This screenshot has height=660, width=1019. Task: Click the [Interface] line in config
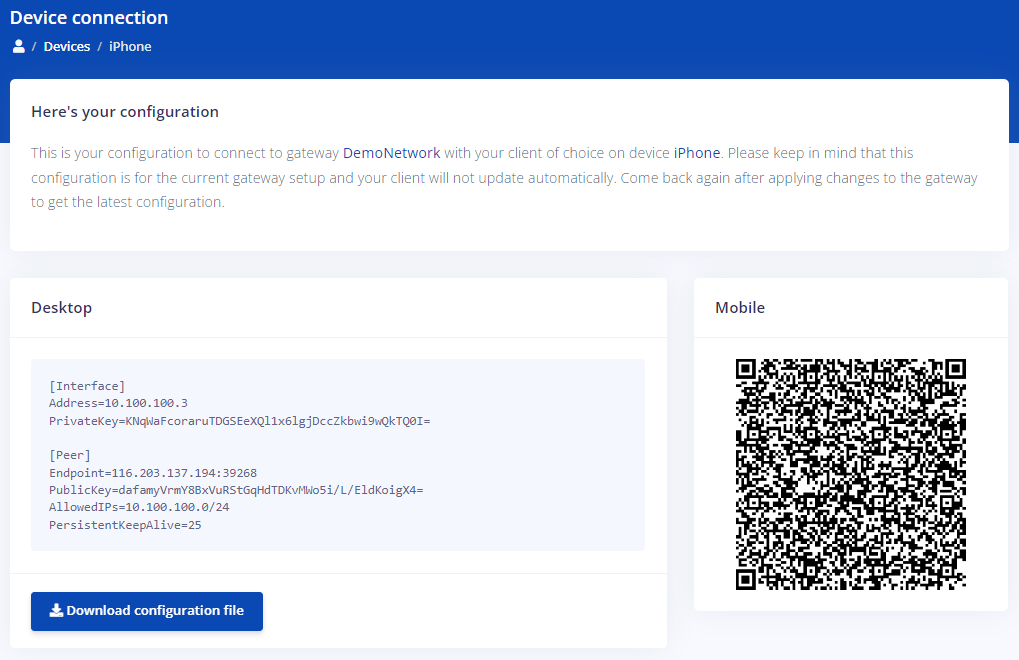[x=87, y=386]
